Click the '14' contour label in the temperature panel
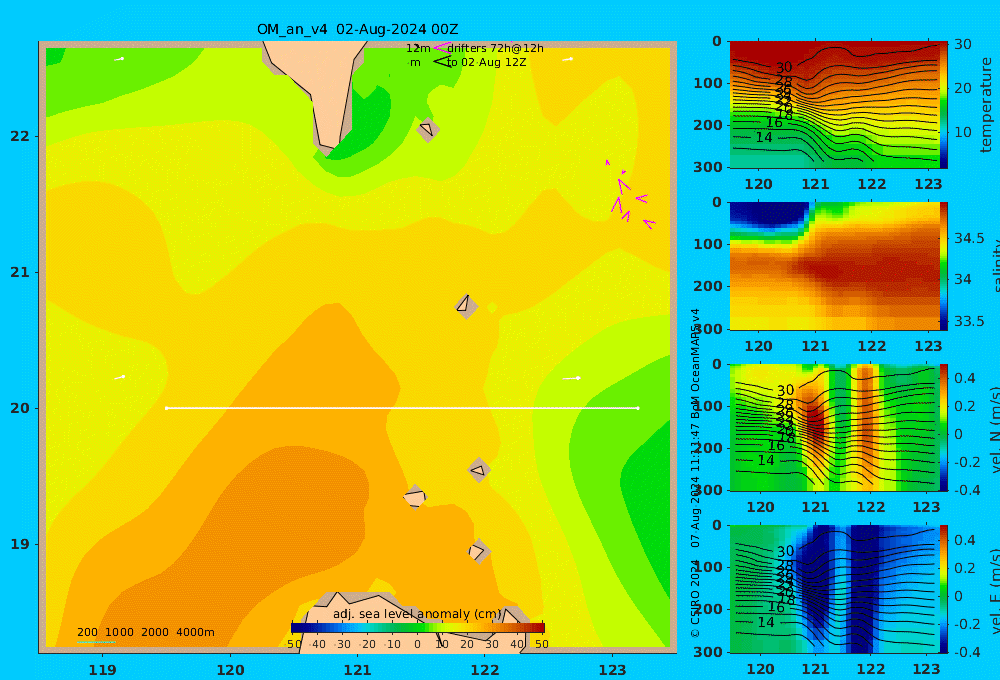 pos(764,137)
